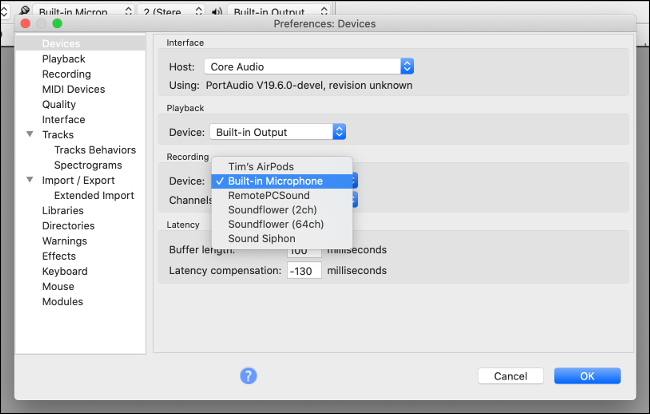Viewport: 650px width, 414px height.
Task: Select Extended Import in the sidebar
Action: (x=93, y=195)
